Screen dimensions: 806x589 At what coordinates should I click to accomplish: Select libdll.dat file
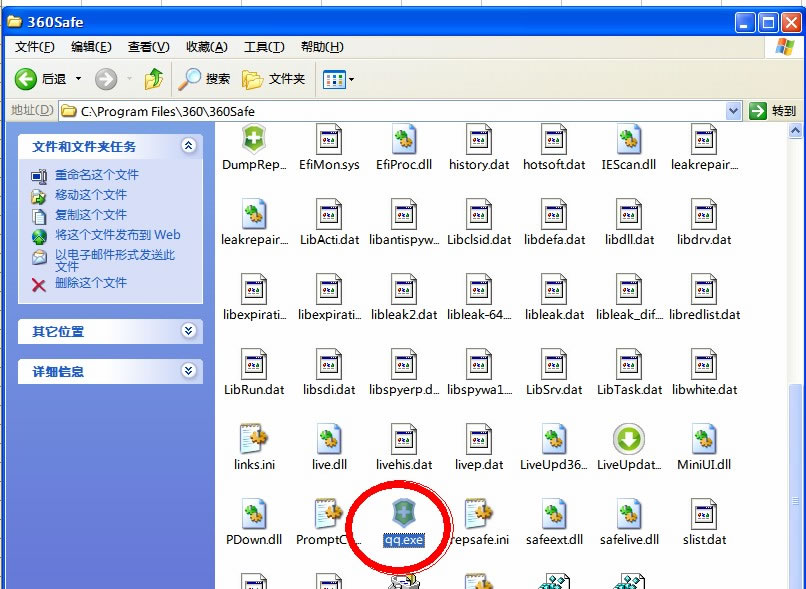coord(629,222)
